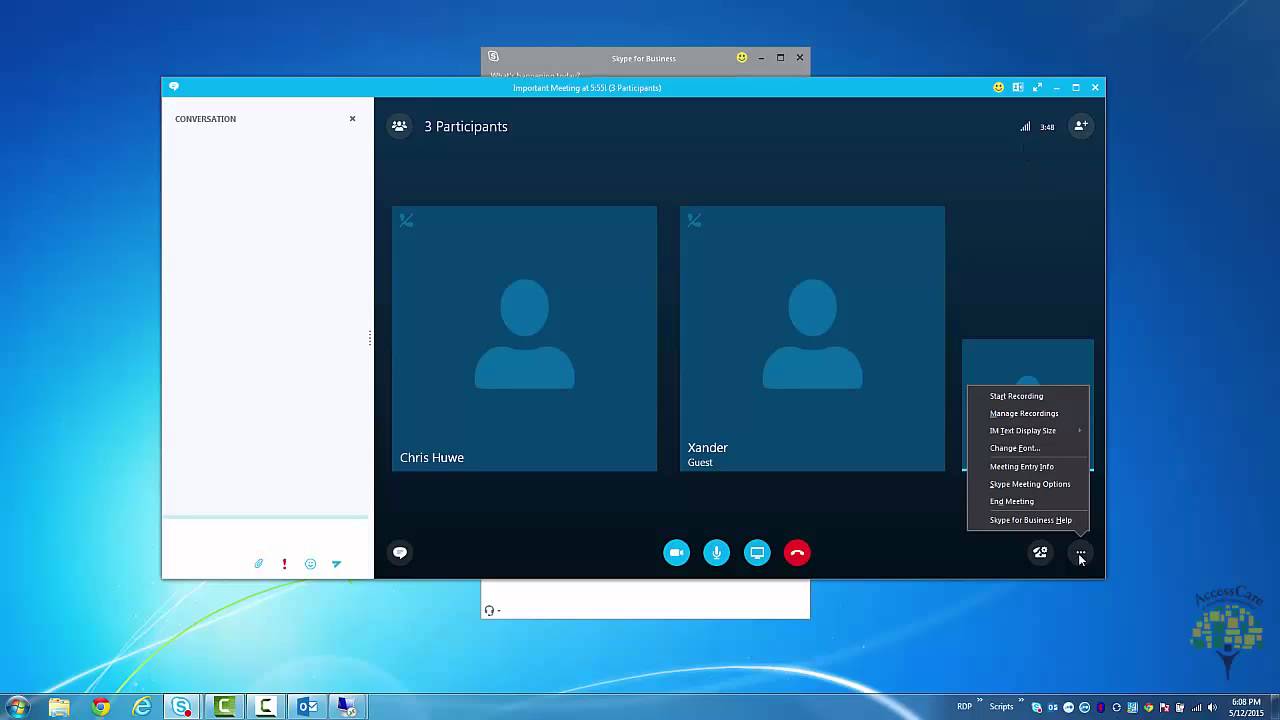The width and height of the screenshot is (1280, 720).
Task: Click smiley icon in background Skype window
Action: pos(741,58)
